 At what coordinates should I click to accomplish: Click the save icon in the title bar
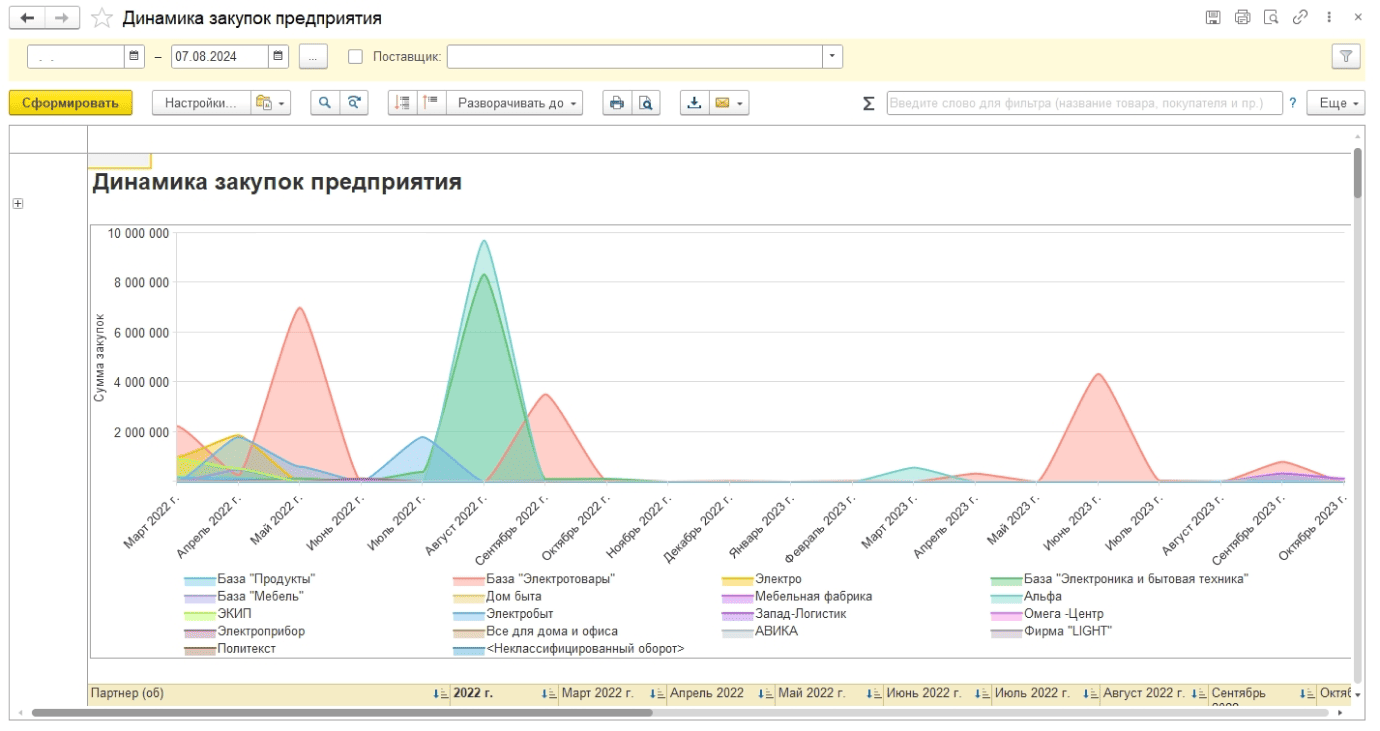coord(1213,17)
